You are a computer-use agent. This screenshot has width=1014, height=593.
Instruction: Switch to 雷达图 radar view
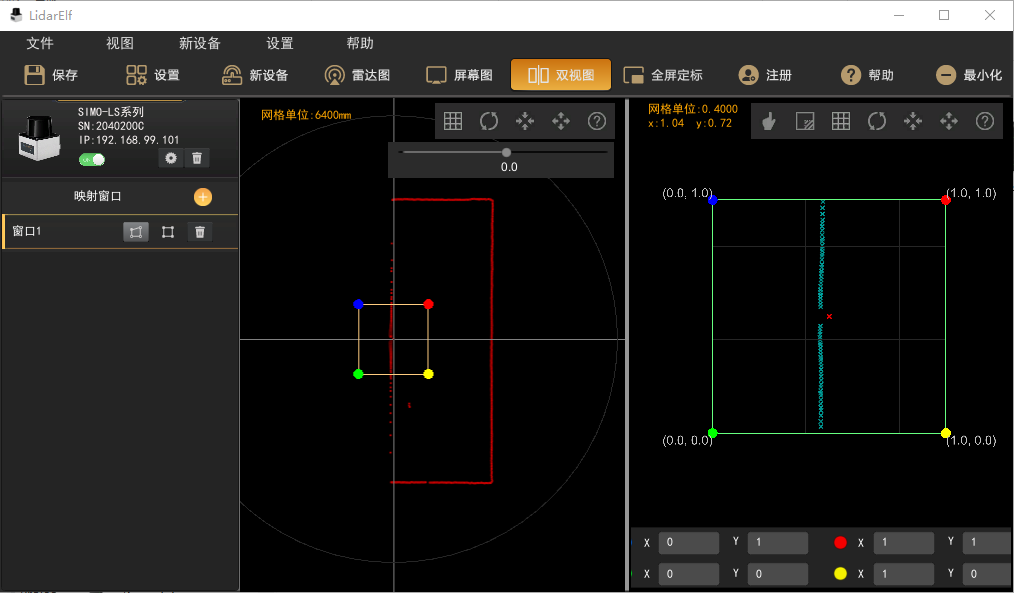point(357,75)
